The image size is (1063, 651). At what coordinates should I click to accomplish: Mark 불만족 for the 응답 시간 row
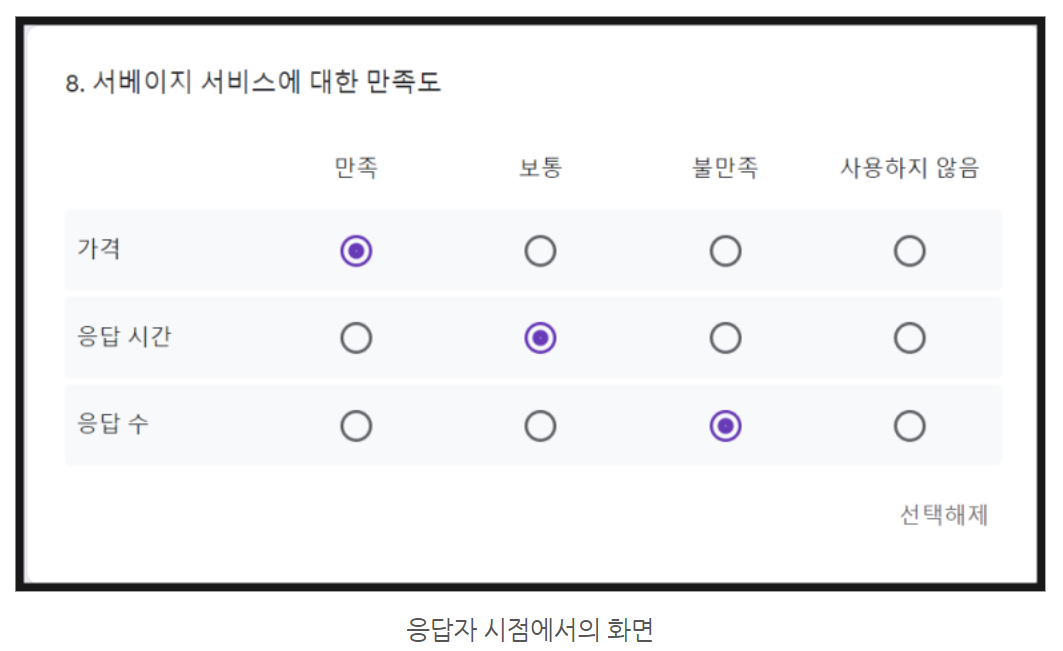click(725, 338)
